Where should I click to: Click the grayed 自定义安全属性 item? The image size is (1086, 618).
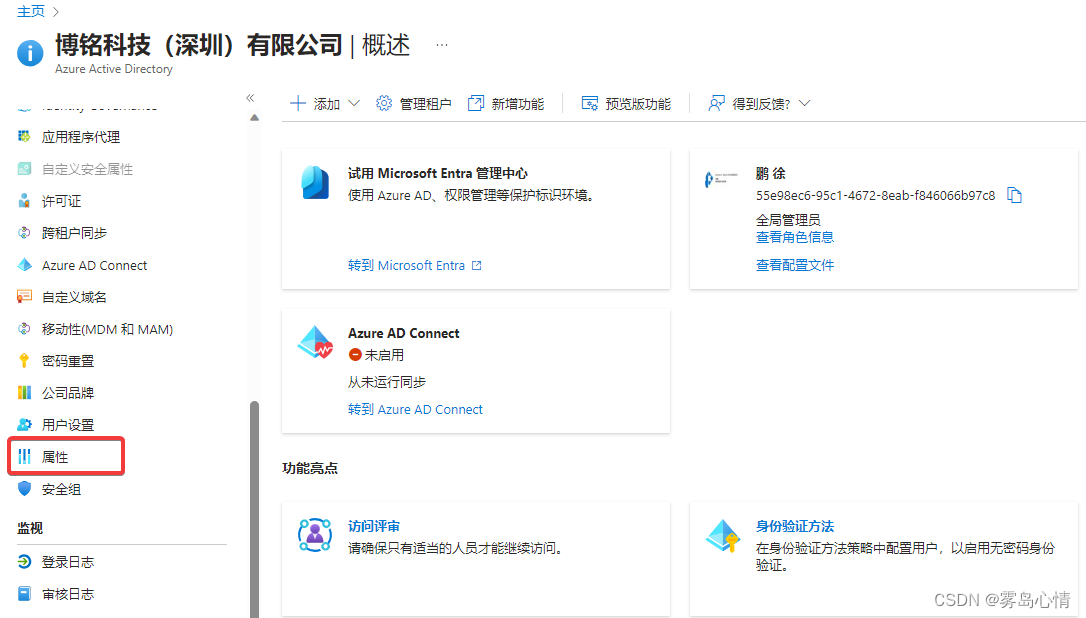87,169
